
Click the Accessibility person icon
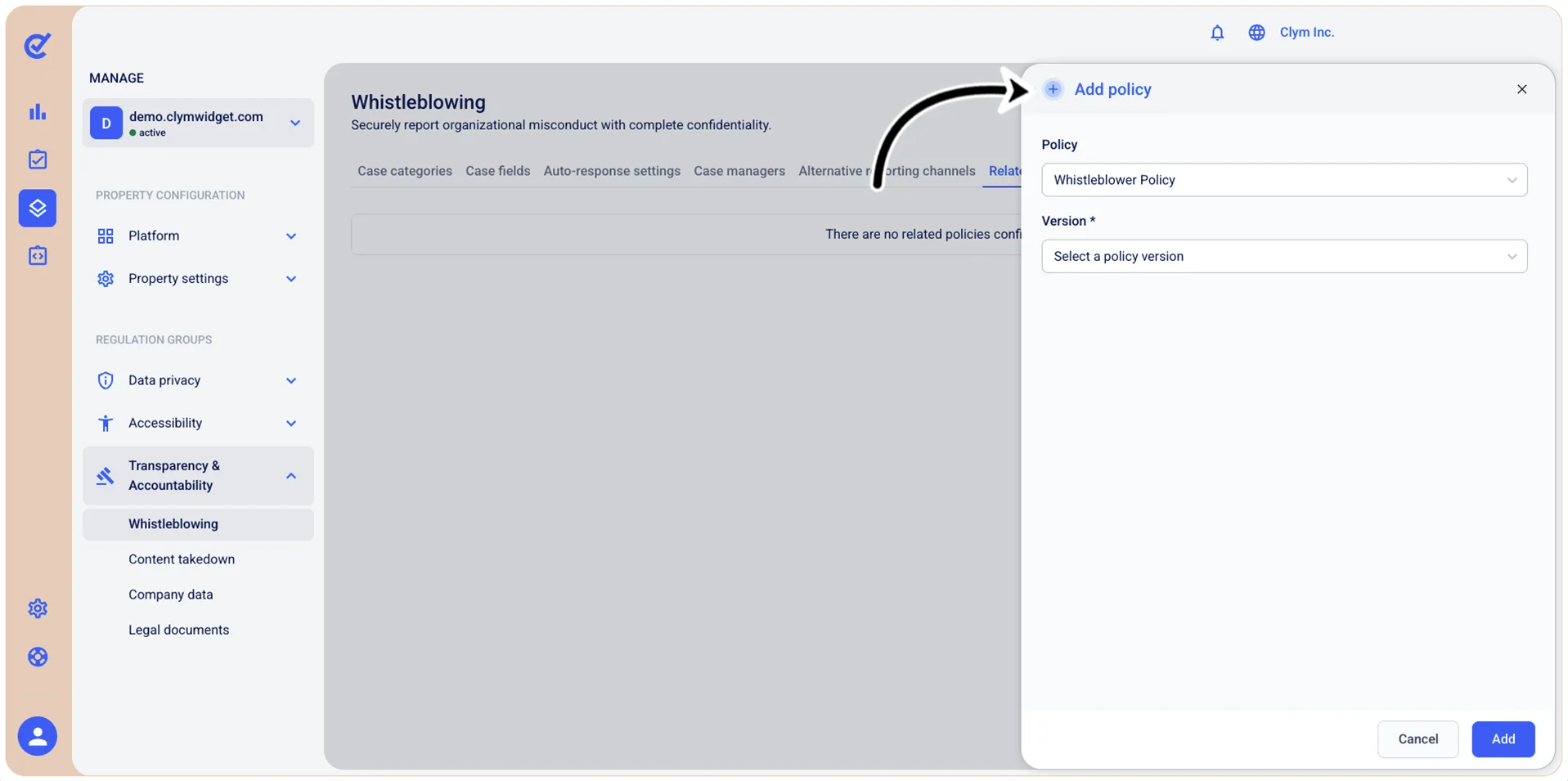[106, 423]
